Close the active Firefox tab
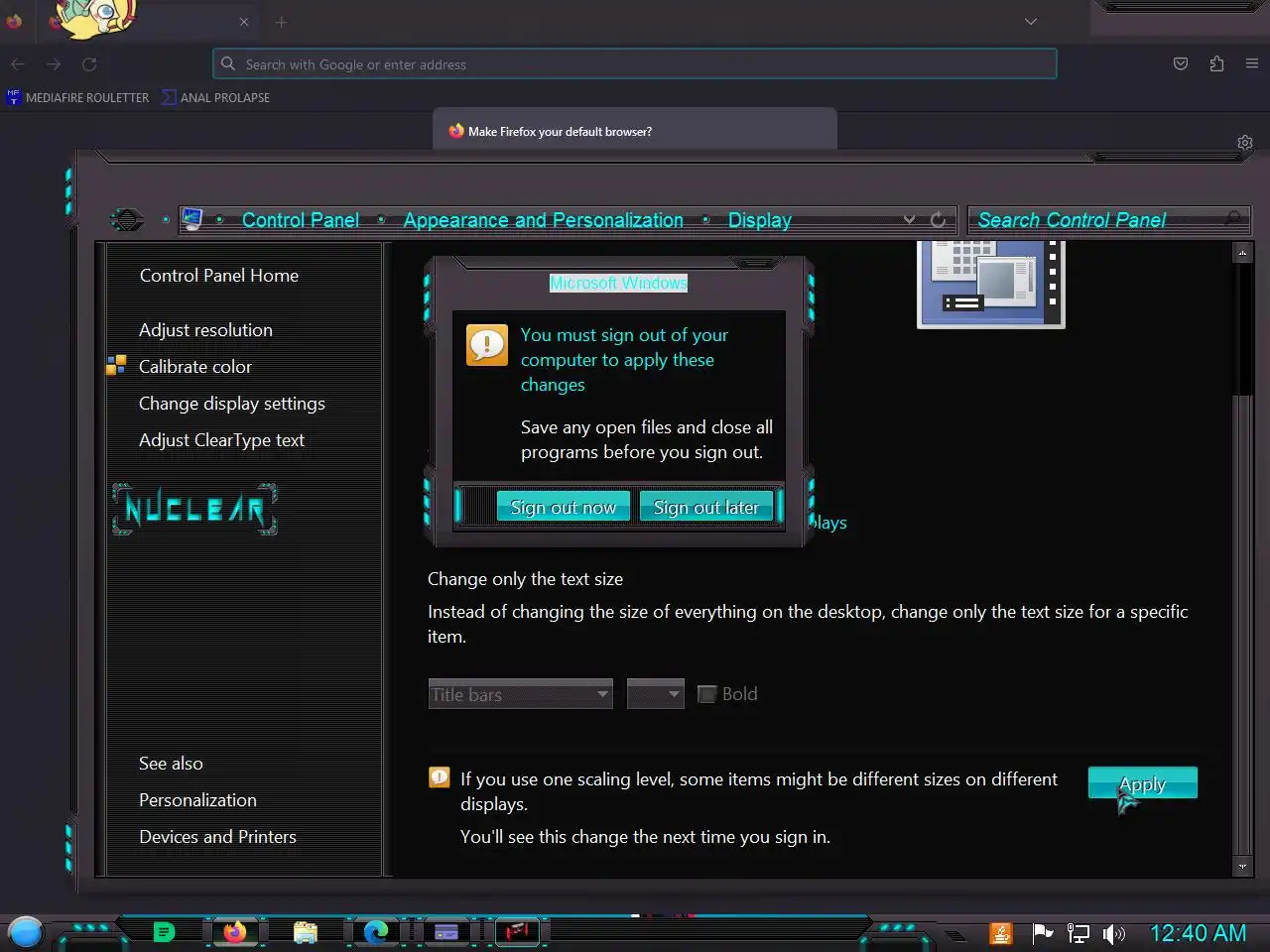This screenshot has width=1270, height=952. click(244, 22)
